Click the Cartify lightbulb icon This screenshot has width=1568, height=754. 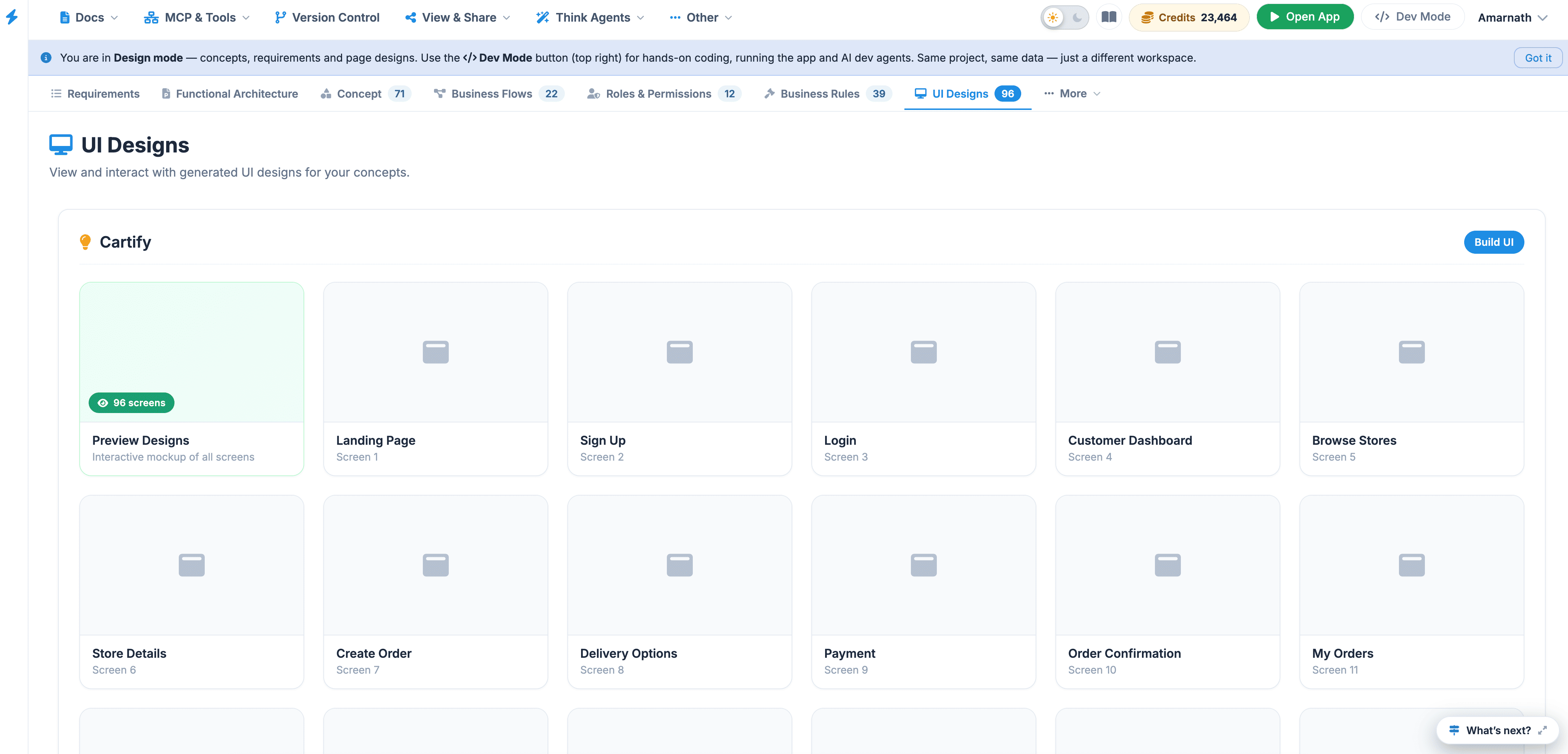[x=85, y=242]
